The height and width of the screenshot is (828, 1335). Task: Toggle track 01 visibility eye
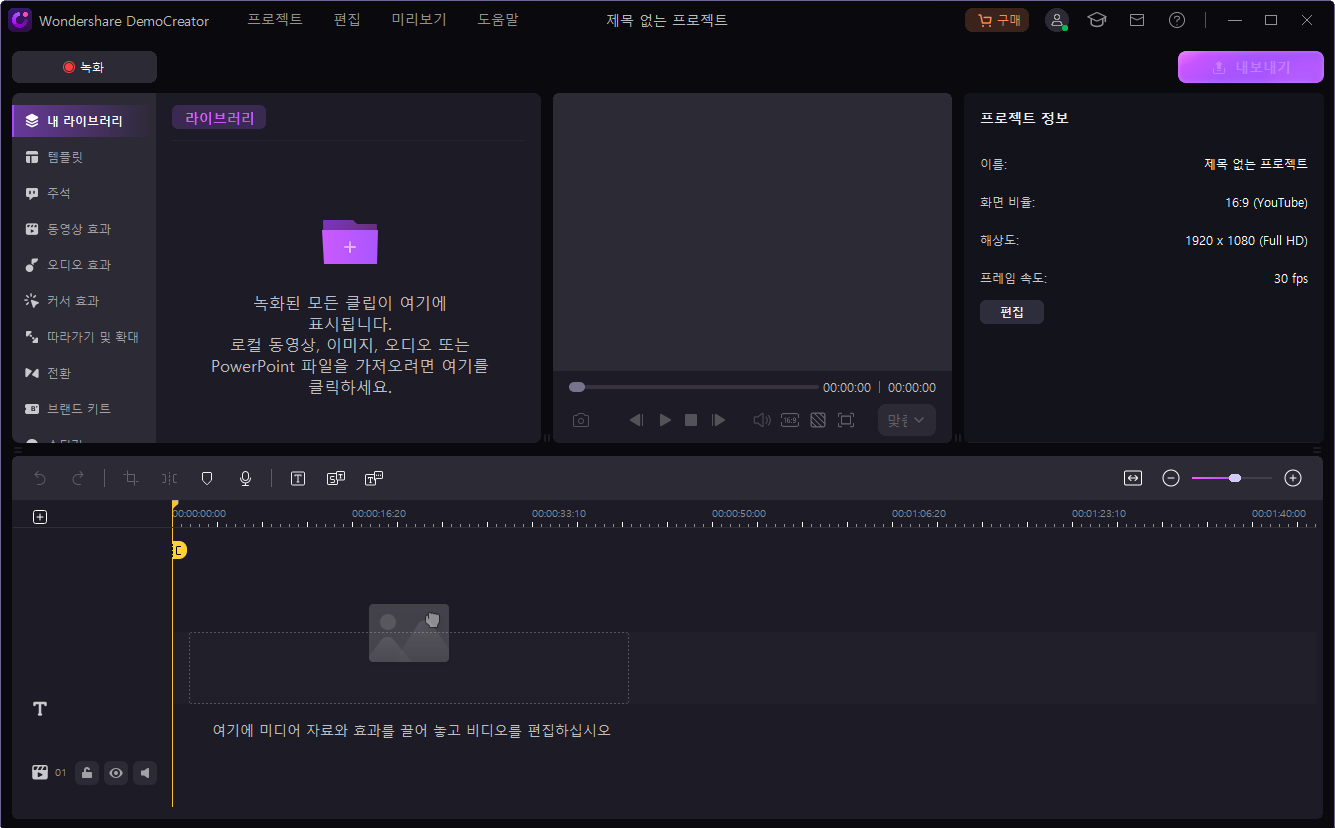(116, 772)
